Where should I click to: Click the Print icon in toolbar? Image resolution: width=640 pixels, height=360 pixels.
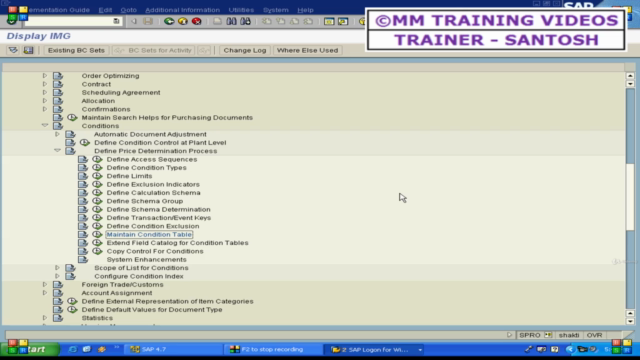217,21
